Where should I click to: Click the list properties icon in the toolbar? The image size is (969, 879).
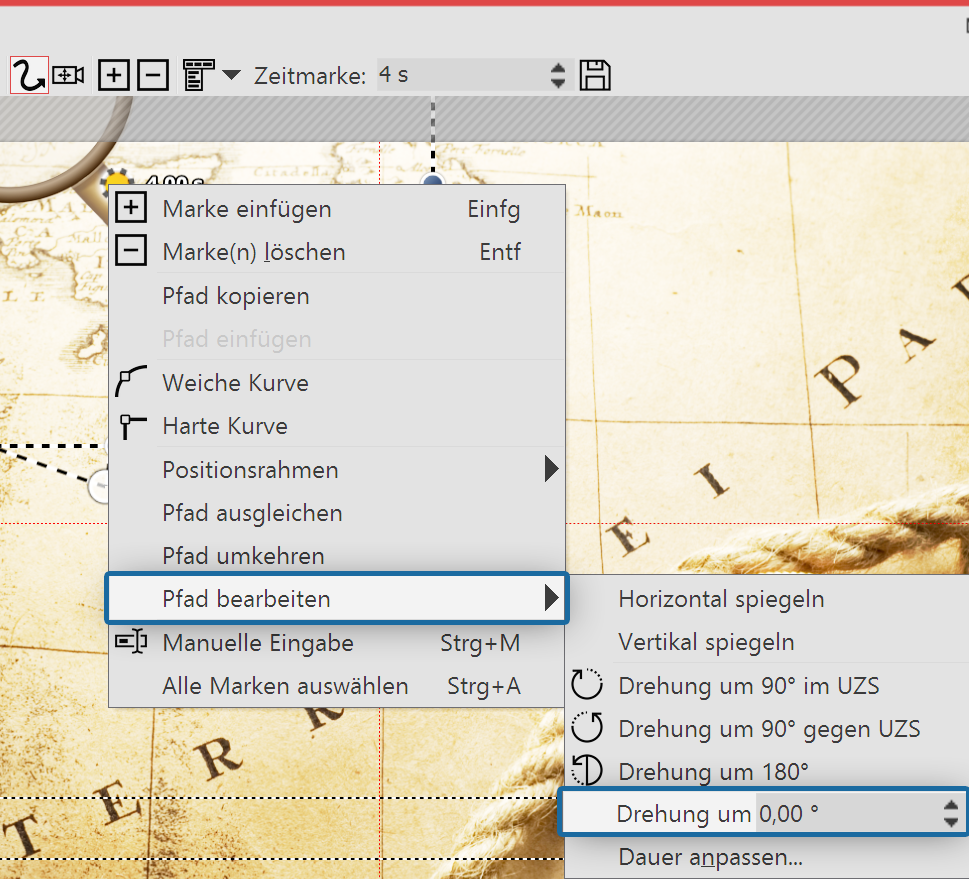pos(198,75)
